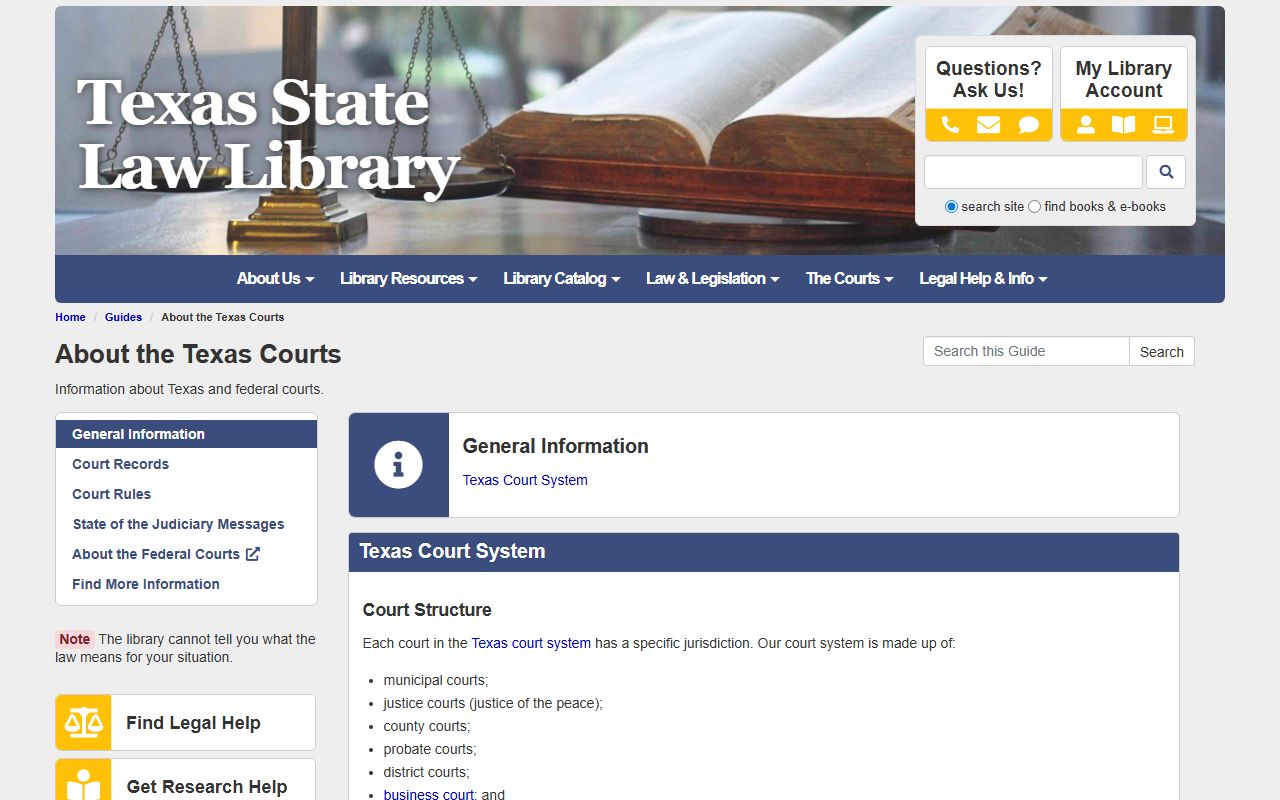Click the phone icon under Questions? Ask Us!

(950, 125)
